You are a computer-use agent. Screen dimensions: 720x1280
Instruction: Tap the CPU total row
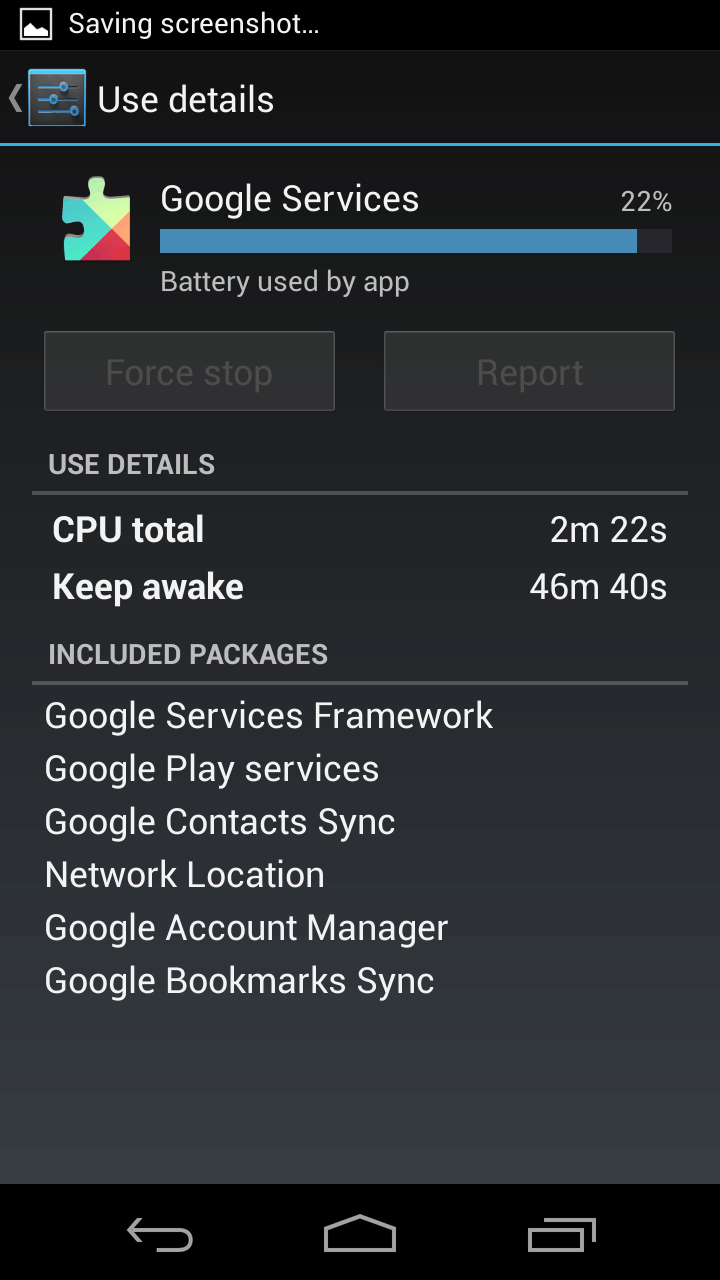[360, 530]
